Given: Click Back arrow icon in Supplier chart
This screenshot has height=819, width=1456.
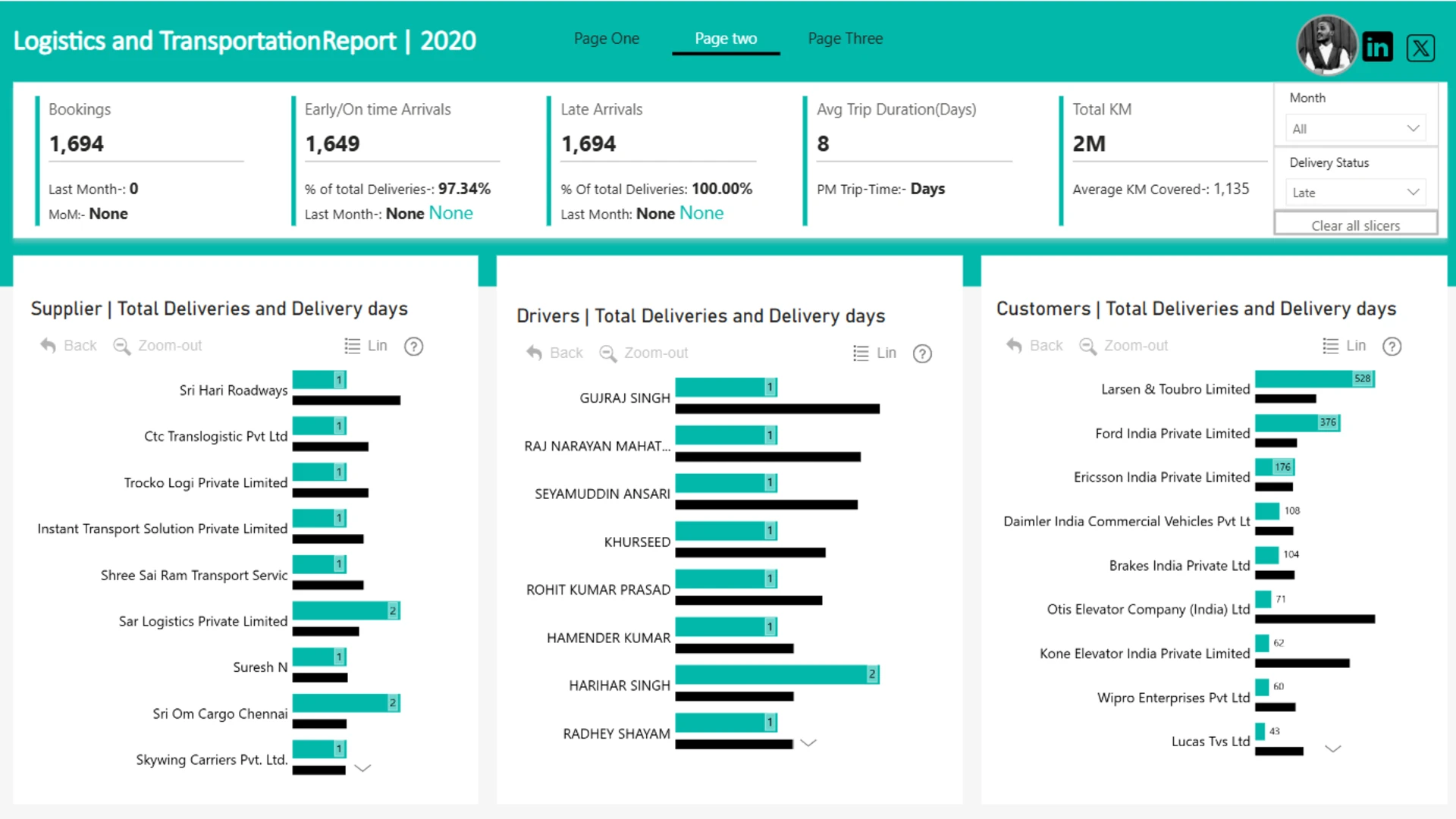Looking at the screenshot, I should (48, 346).
